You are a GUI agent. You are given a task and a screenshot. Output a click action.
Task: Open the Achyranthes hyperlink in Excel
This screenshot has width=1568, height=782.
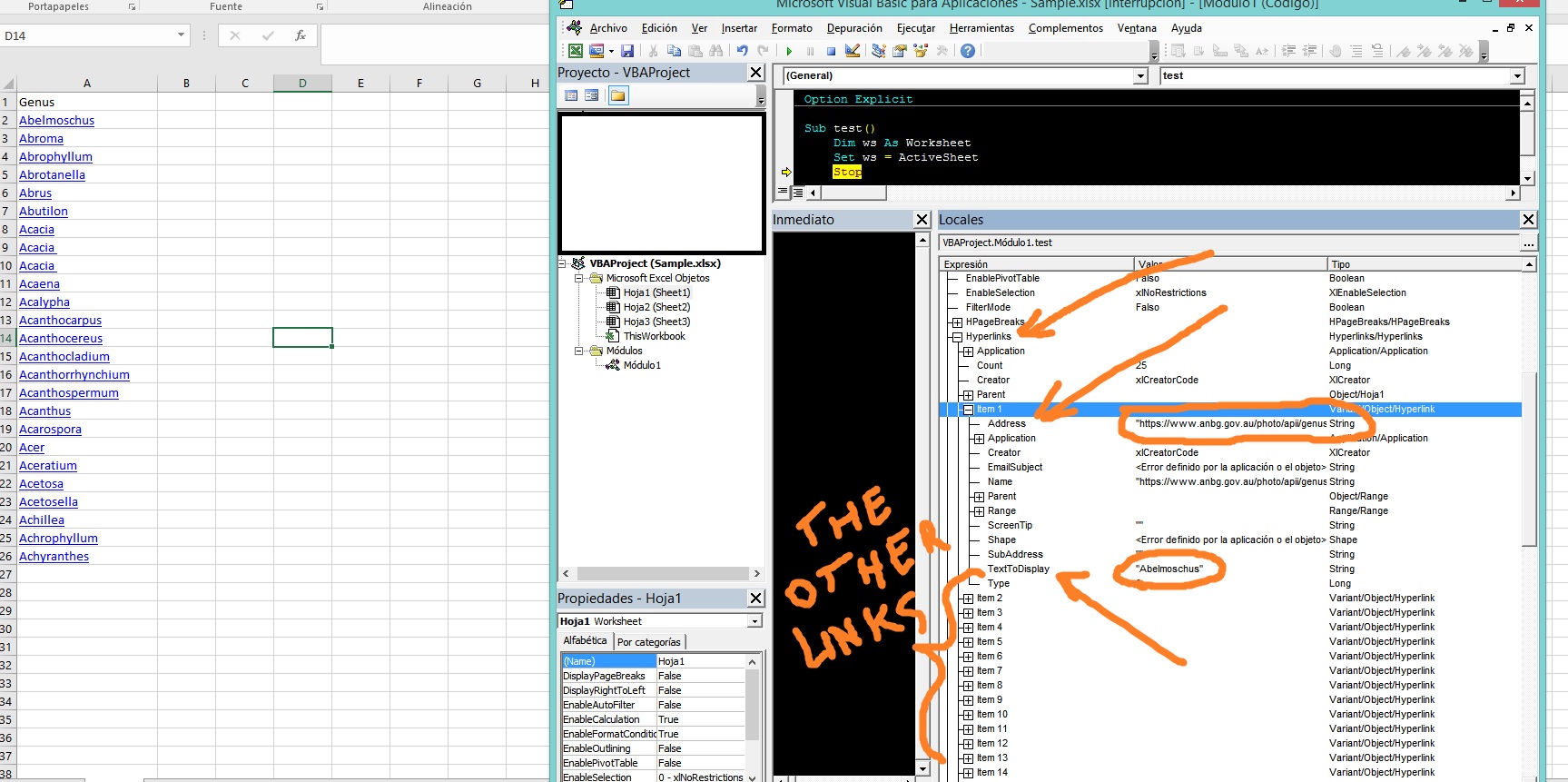click(x=54, y=556)
